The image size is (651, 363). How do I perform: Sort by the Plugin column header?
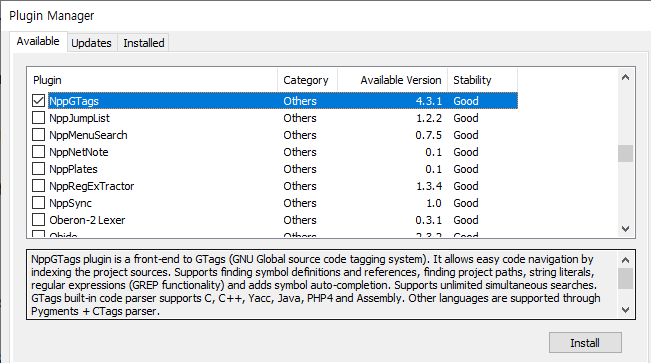152,80
